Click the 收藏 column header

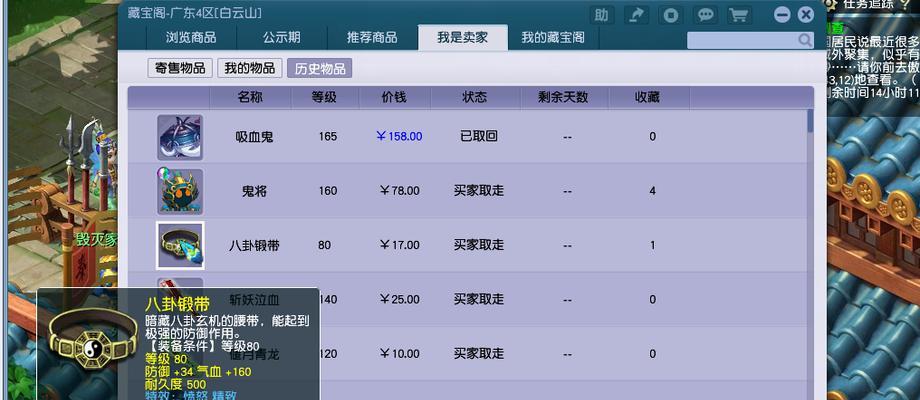pyautogui.click(x=648, y=97)
